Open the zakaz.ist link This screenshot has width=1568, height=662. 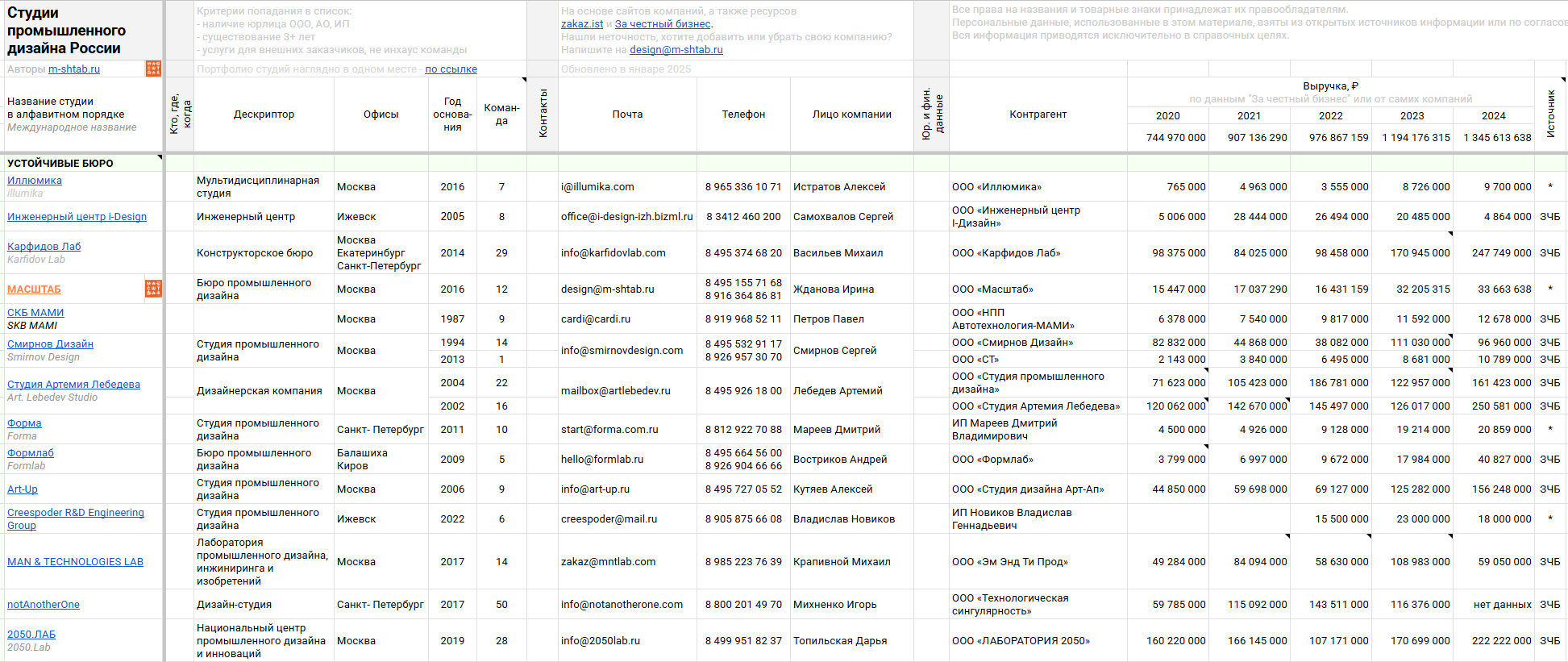[582, 24]
